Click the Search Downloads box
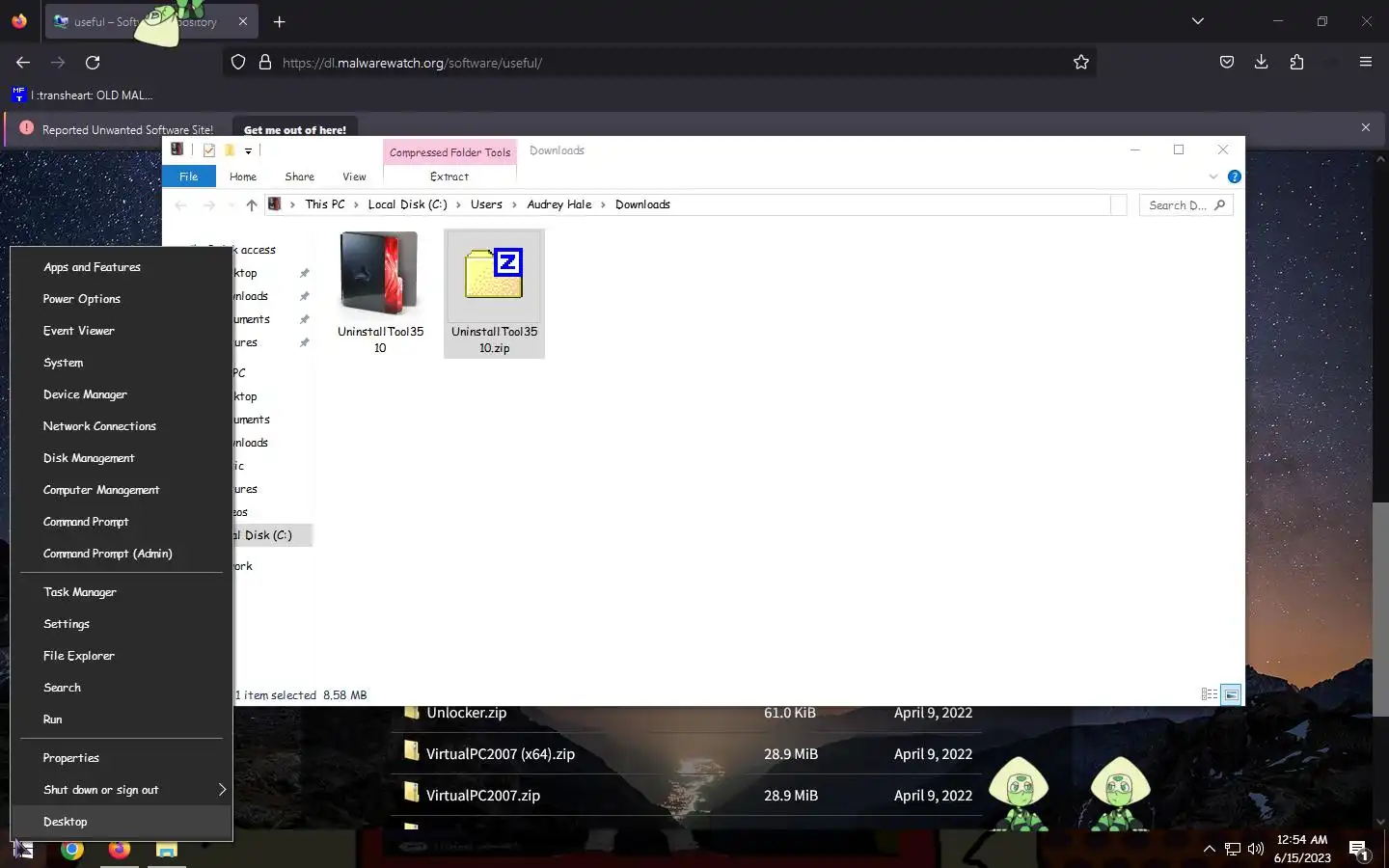This screenshot has height=868, width=1389. click(1186, 204)
